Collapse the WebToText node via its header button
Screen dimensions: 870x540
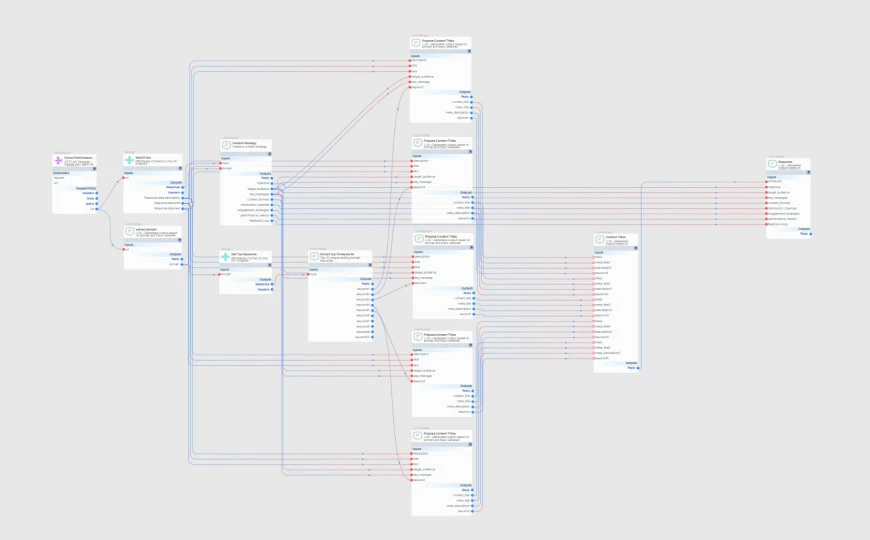pos(180,168)
